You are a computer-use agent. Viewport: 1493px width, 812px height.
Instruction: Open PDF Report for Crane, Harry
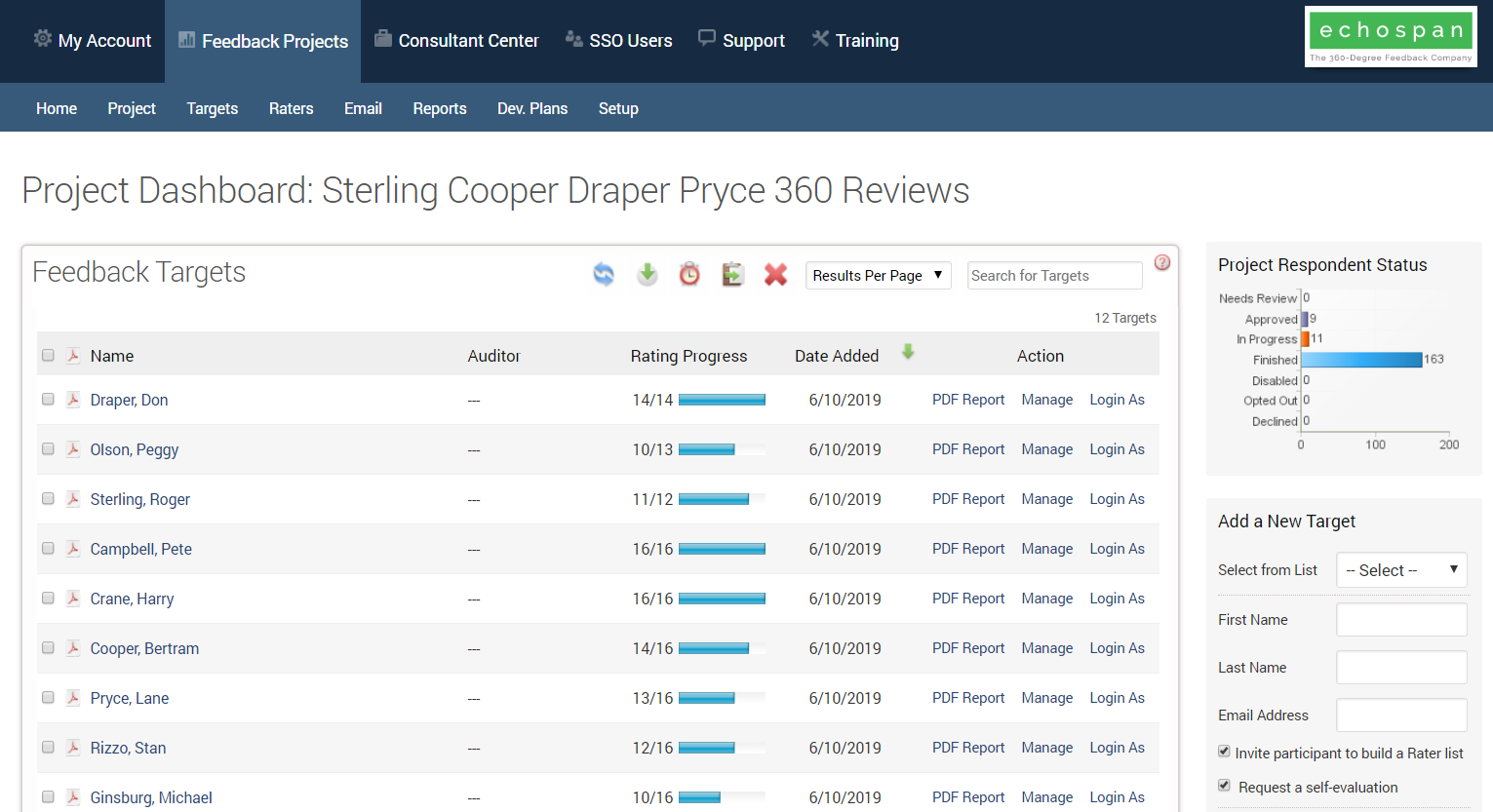pos(968,599)
